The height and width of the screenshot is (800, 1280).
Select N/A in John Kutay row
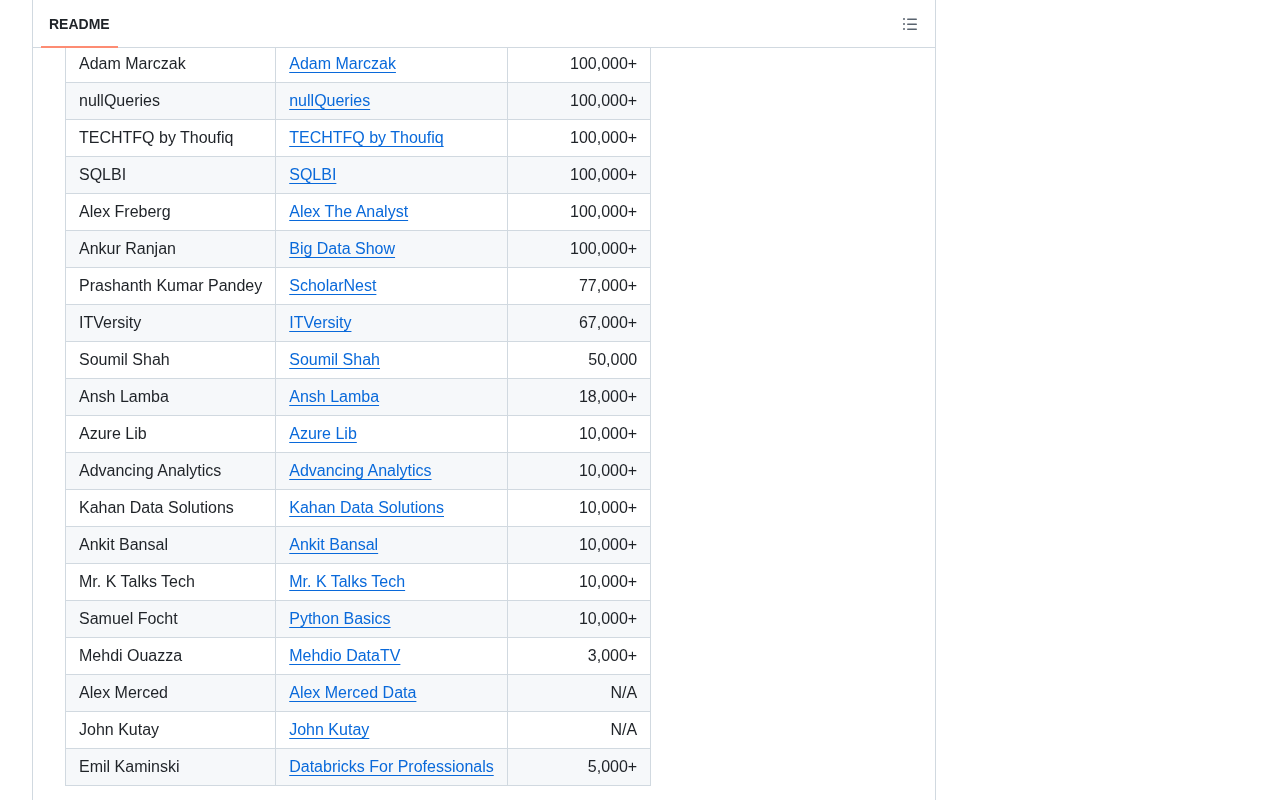pos(624,730)
